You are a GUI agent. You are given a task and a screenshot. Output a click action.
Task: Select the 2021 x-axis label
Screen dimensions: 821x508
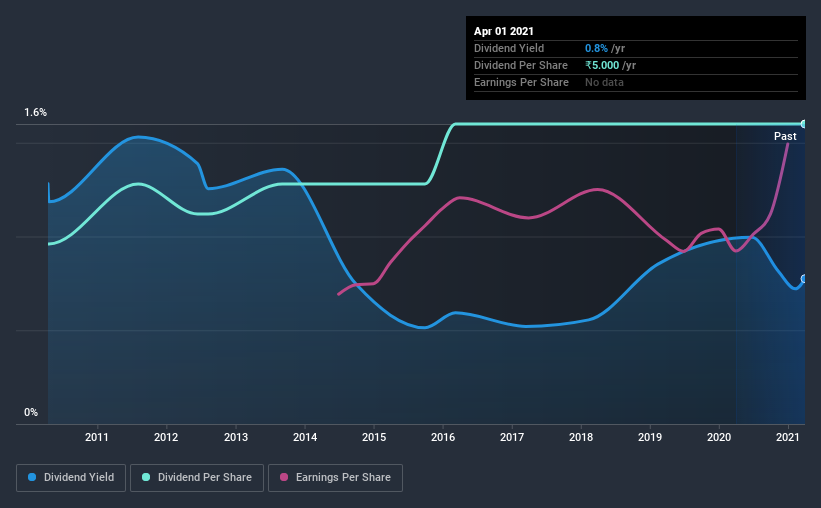click(787, 437)
